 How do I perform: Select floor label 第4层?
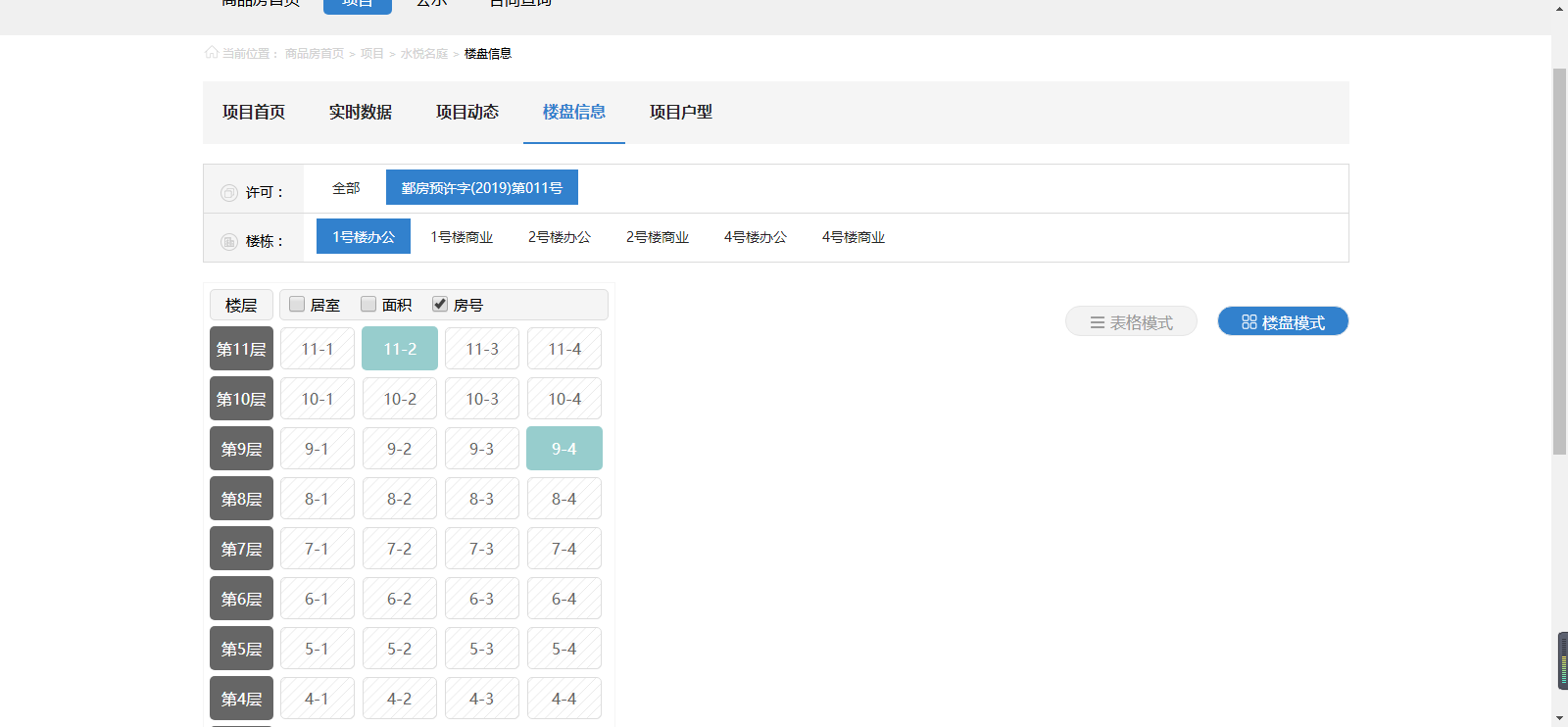point(241,699)
